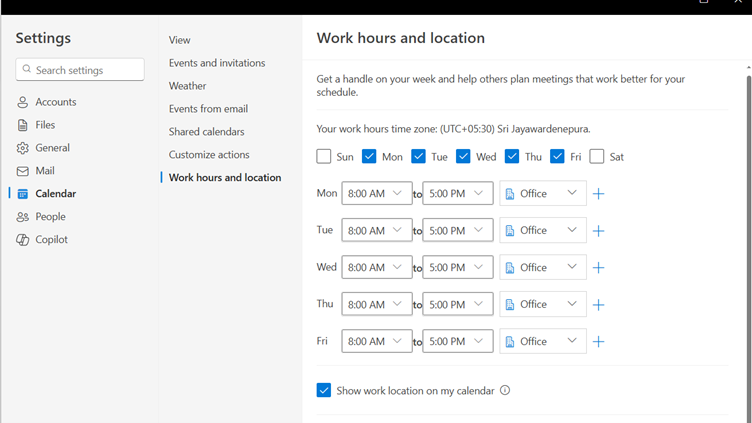Click the Search settings input field
Image resolution: width=752 pixels, height=423 pixels.
(x=88, y=70)
